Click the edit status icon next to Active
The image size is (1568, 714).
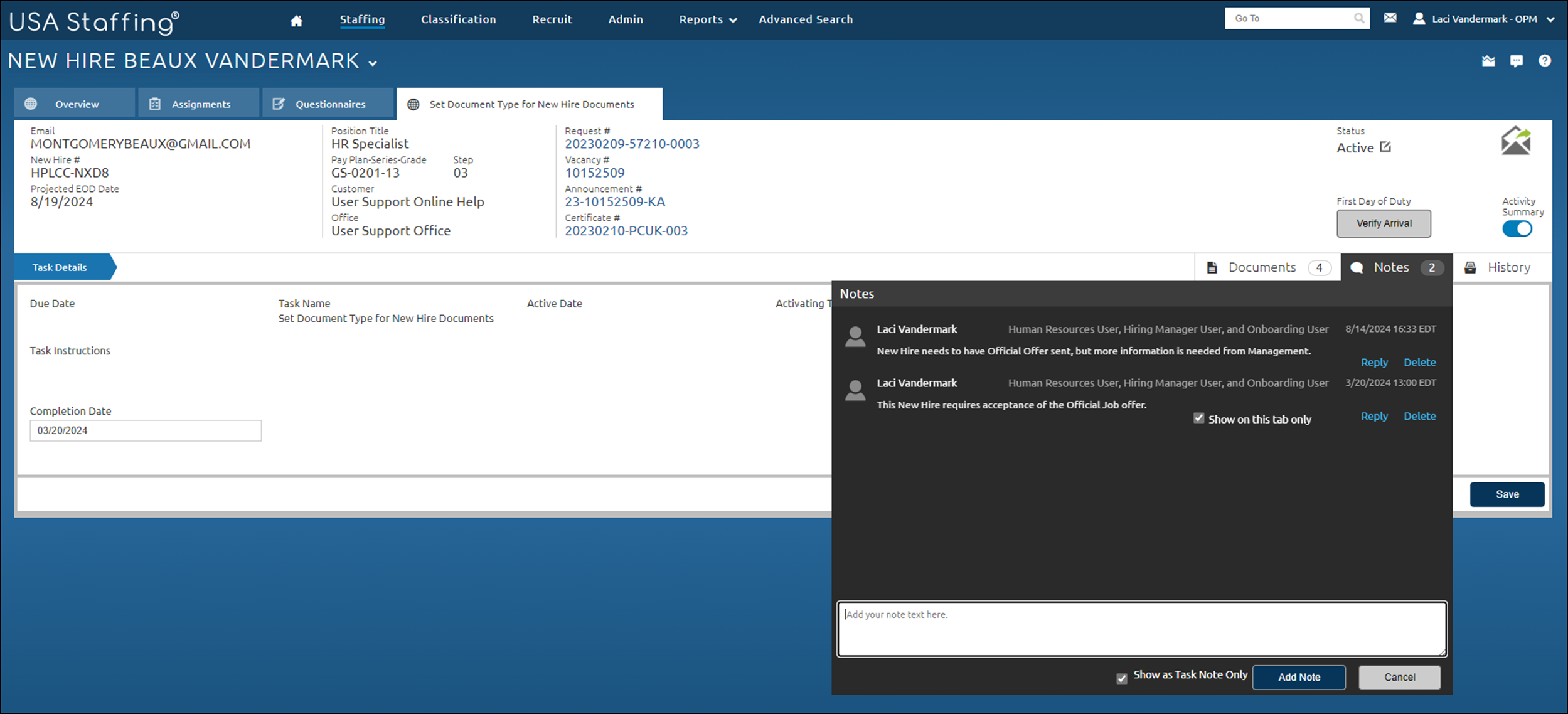pos(1385,147)
